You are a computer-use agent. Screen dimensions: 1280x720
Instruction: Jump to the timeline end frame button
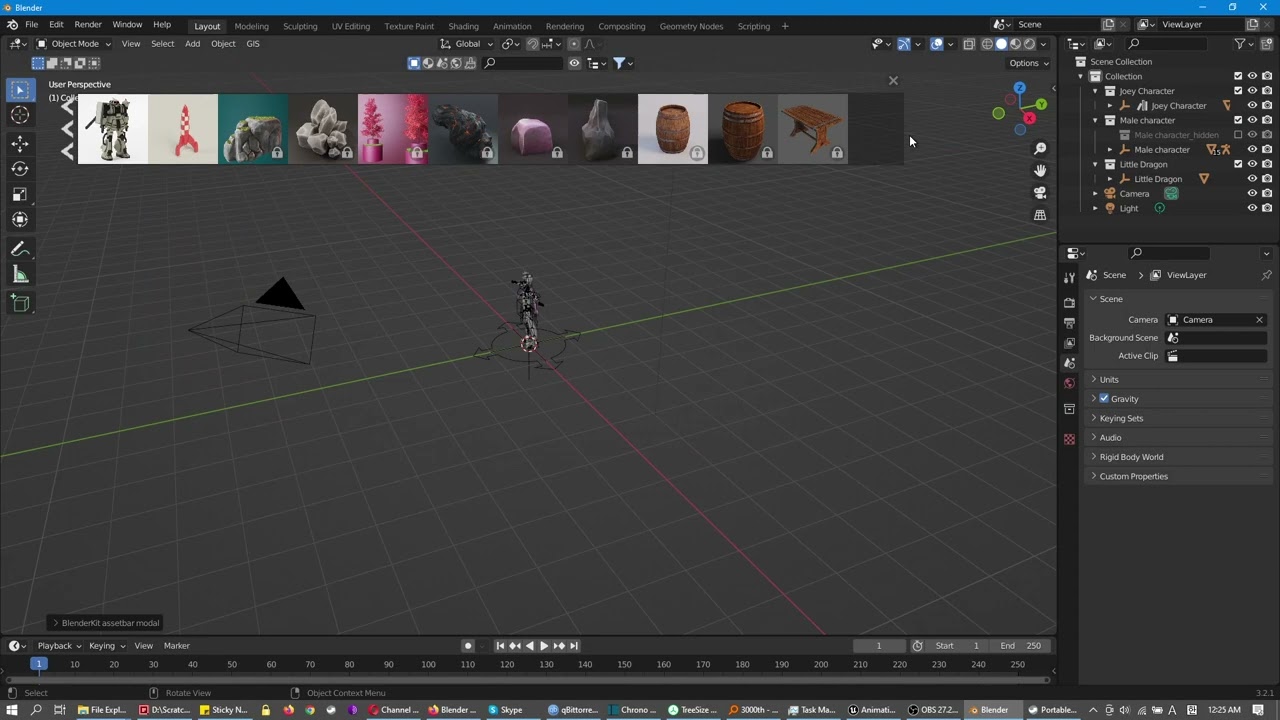574,646
